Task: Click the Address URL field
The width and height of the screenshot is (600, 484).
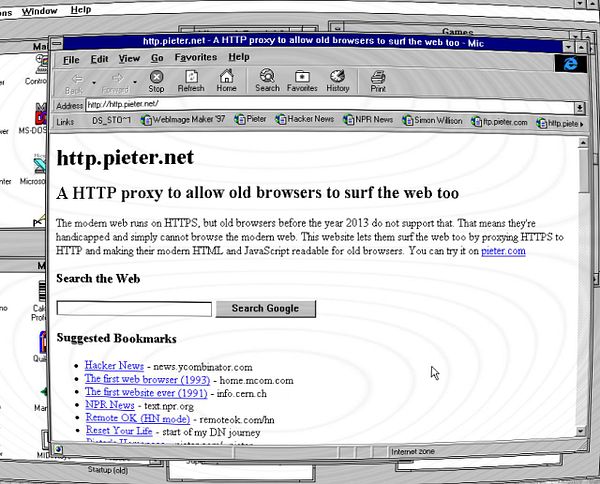Action: pos(330,105)
